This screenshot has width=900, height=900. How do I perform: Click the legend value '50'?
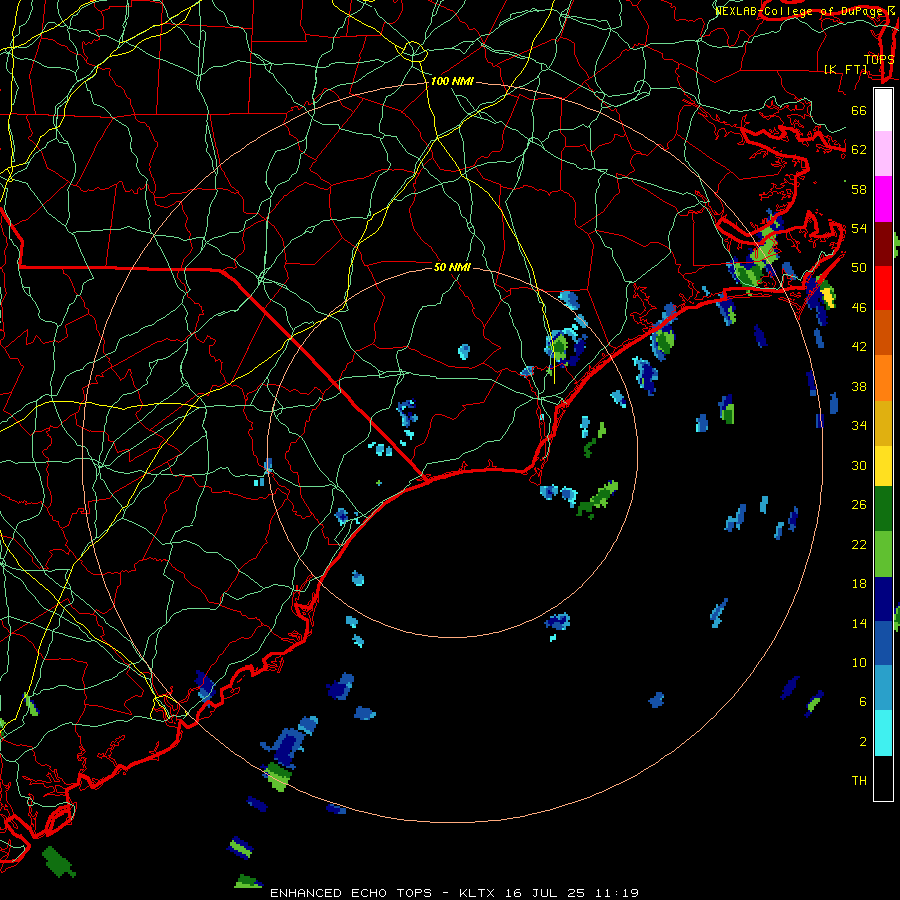tap(859, 268)
